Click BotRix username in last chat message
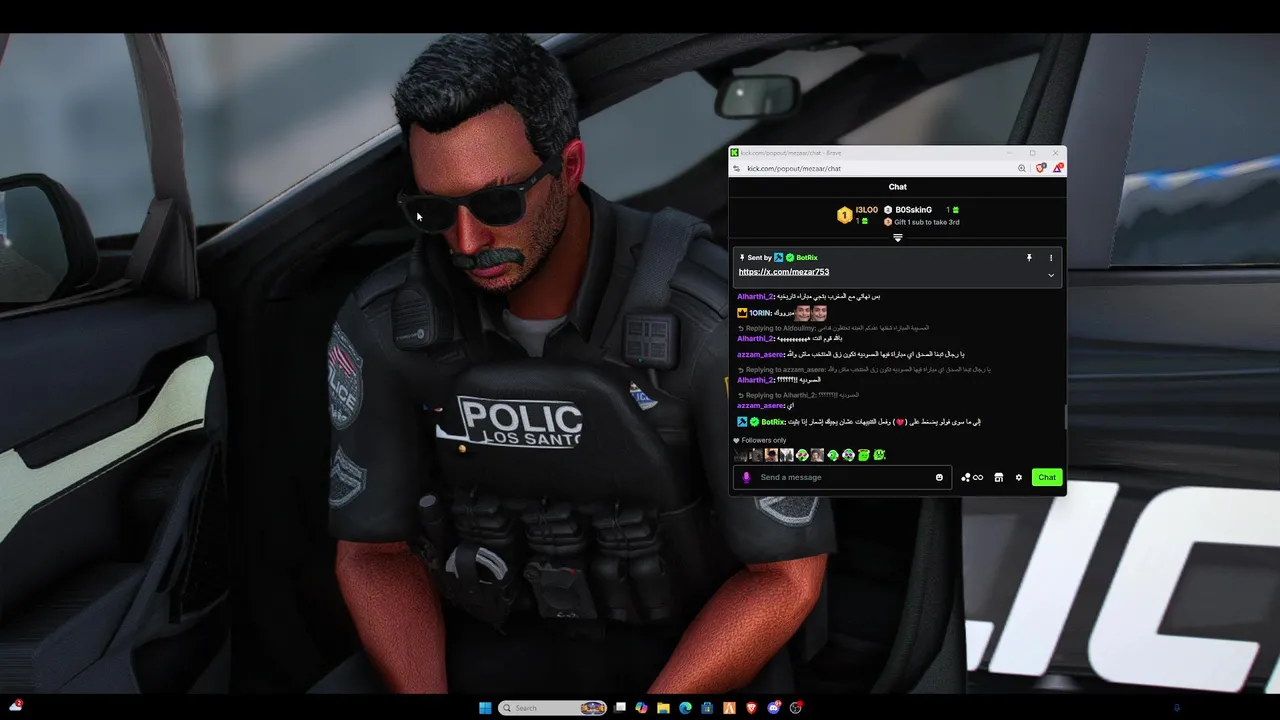This screenshot has height=720, width=1280. [x=773, y=422]
